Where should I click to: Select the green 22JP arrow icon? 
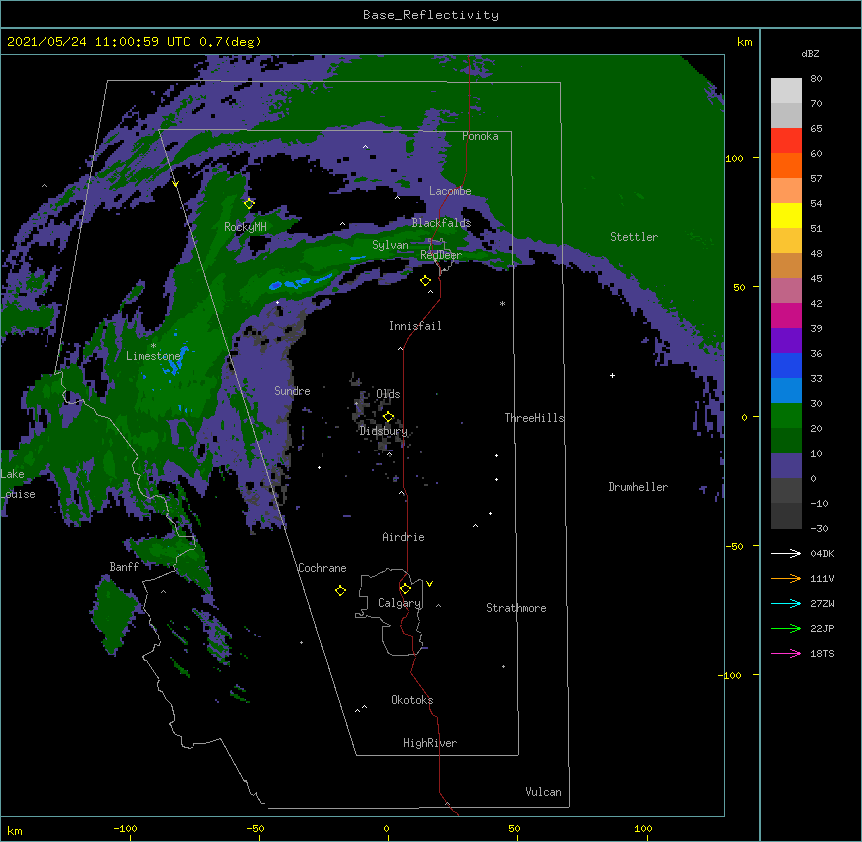tap(786, 628)
